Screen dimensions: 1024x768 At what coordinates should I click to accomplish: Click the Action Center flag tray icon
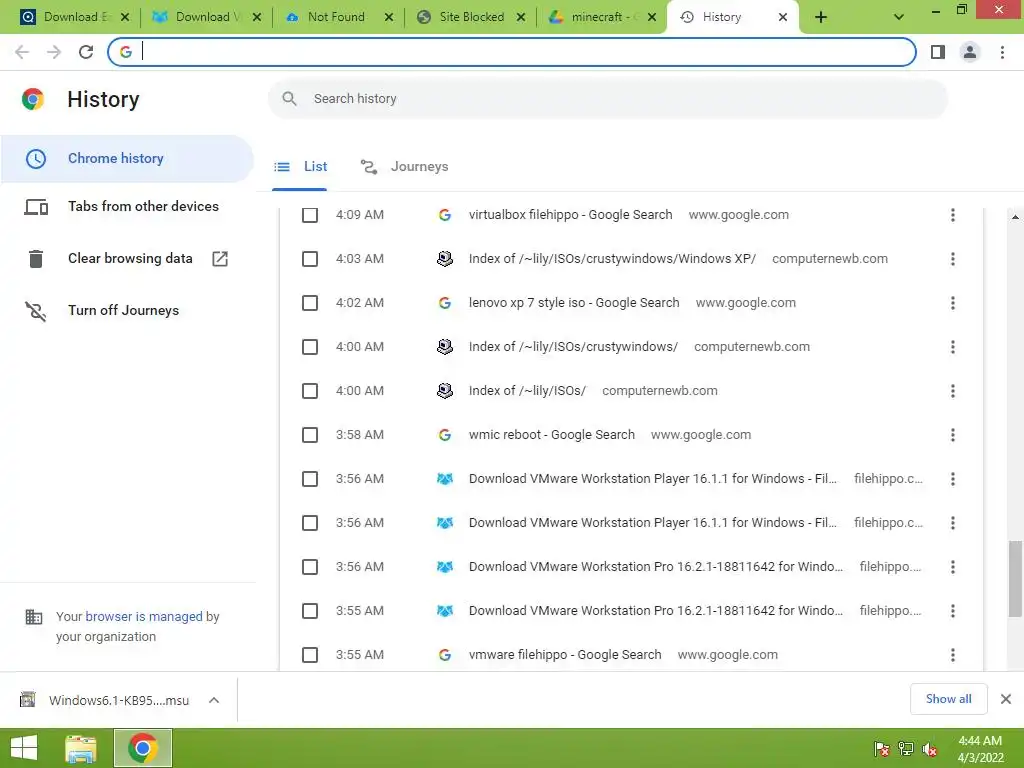[x=882, y=748]
